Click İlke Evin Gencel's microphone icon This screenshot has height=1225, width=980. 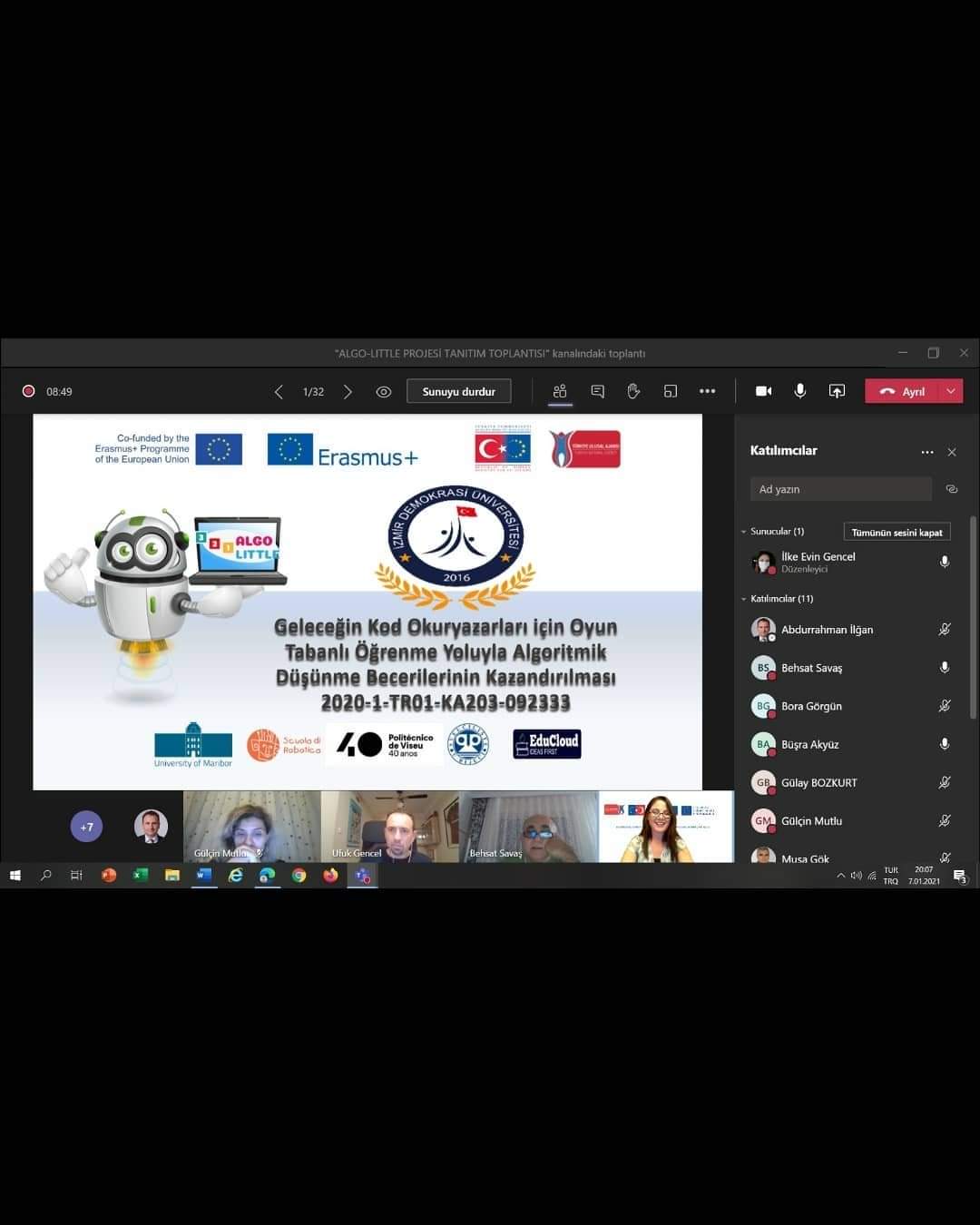945,563
